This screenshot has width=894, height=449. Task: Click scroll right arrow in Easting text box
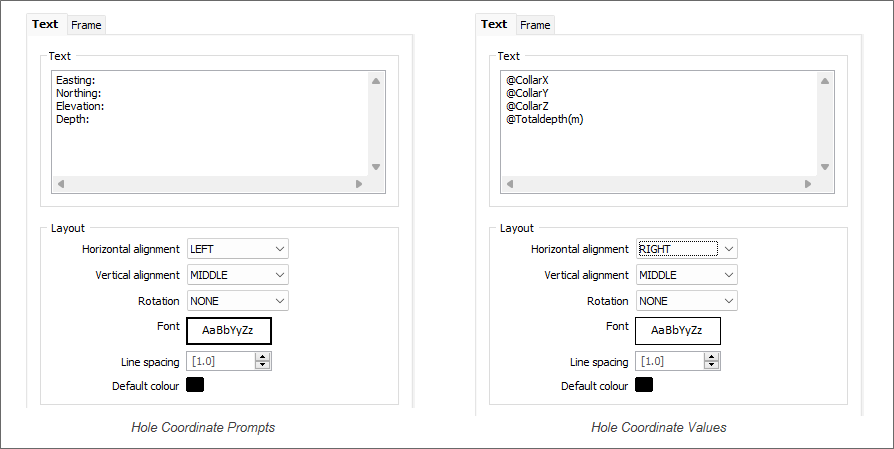[359, 183]
